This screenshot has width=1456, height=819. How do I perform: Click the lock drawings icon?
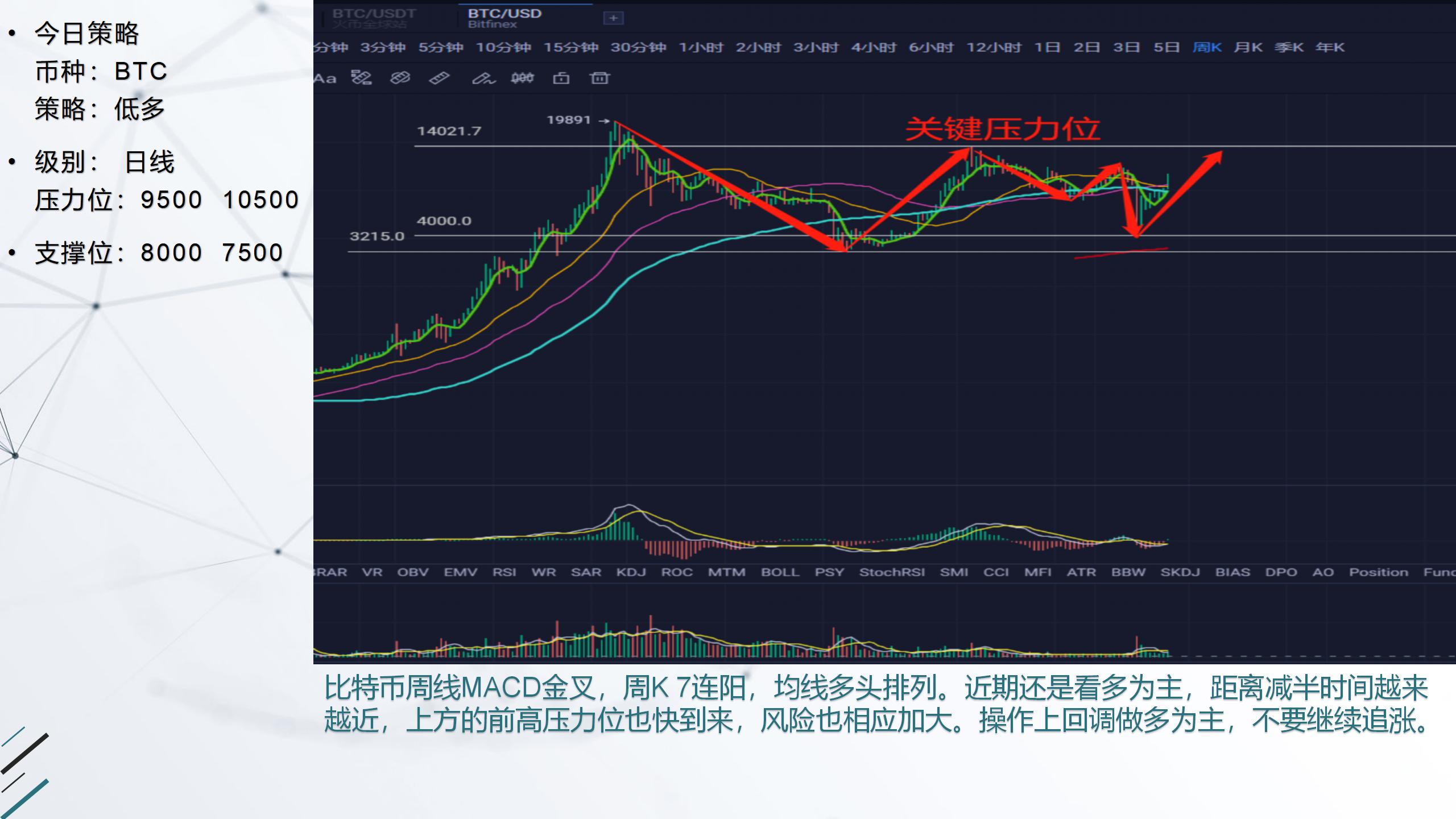click(561, 78)
